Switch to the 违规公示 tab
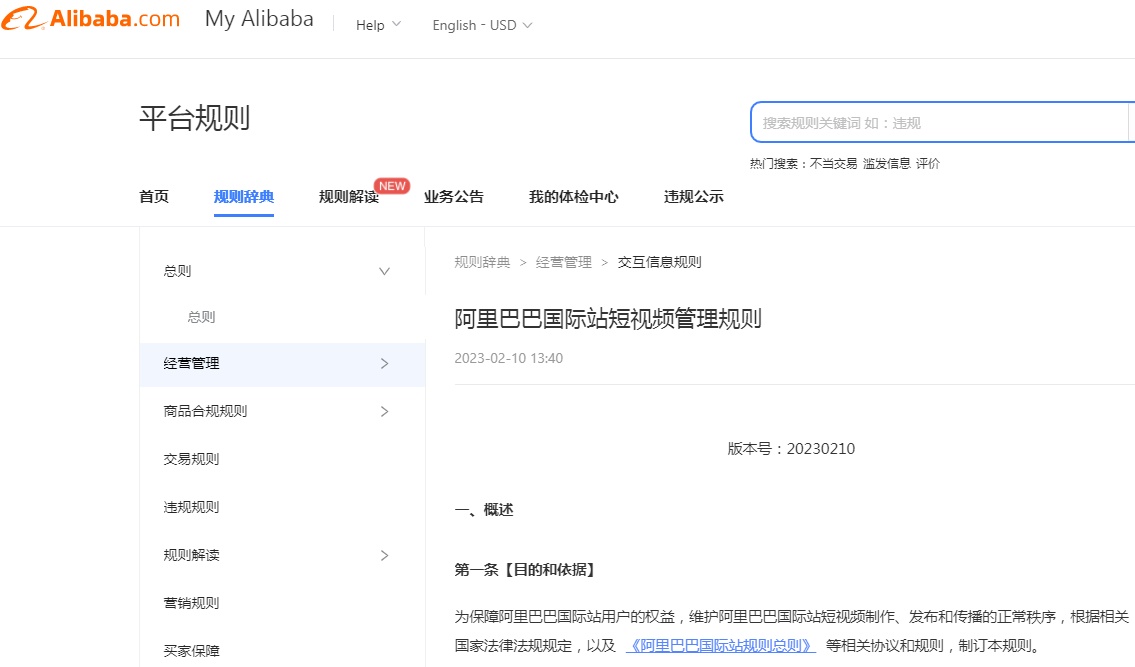 point(693,196)
